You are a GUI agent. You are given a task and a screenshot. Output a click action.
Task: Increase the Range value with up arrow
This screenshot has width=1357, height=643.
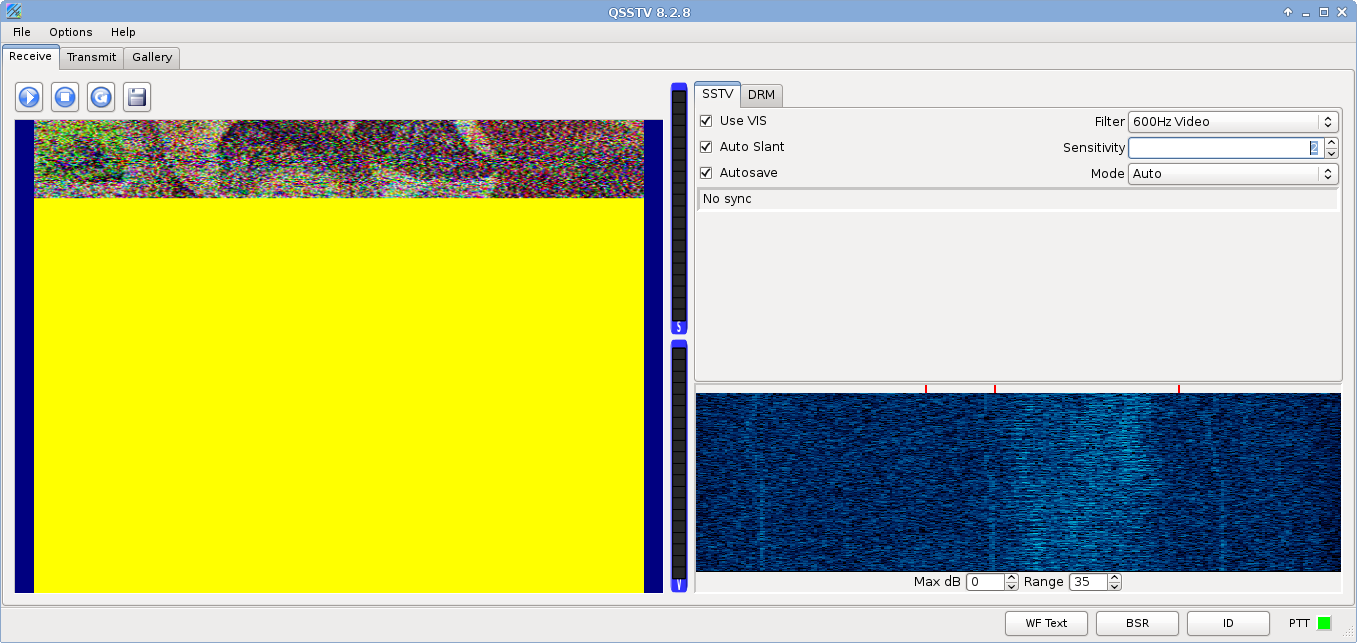[x=1114, y=578]
